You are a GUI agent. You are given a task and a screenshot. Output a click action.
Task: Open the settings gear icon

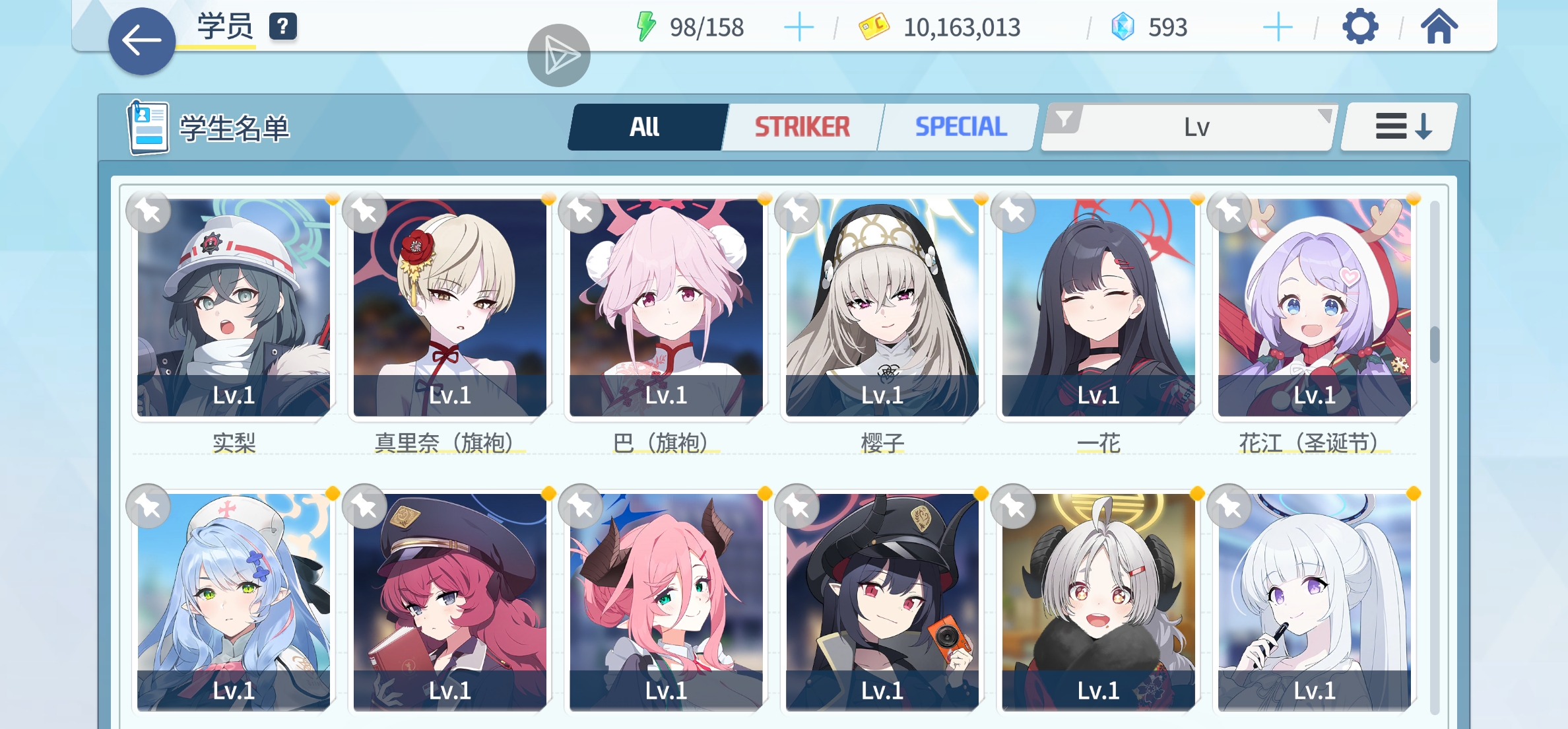[1360, 27]
